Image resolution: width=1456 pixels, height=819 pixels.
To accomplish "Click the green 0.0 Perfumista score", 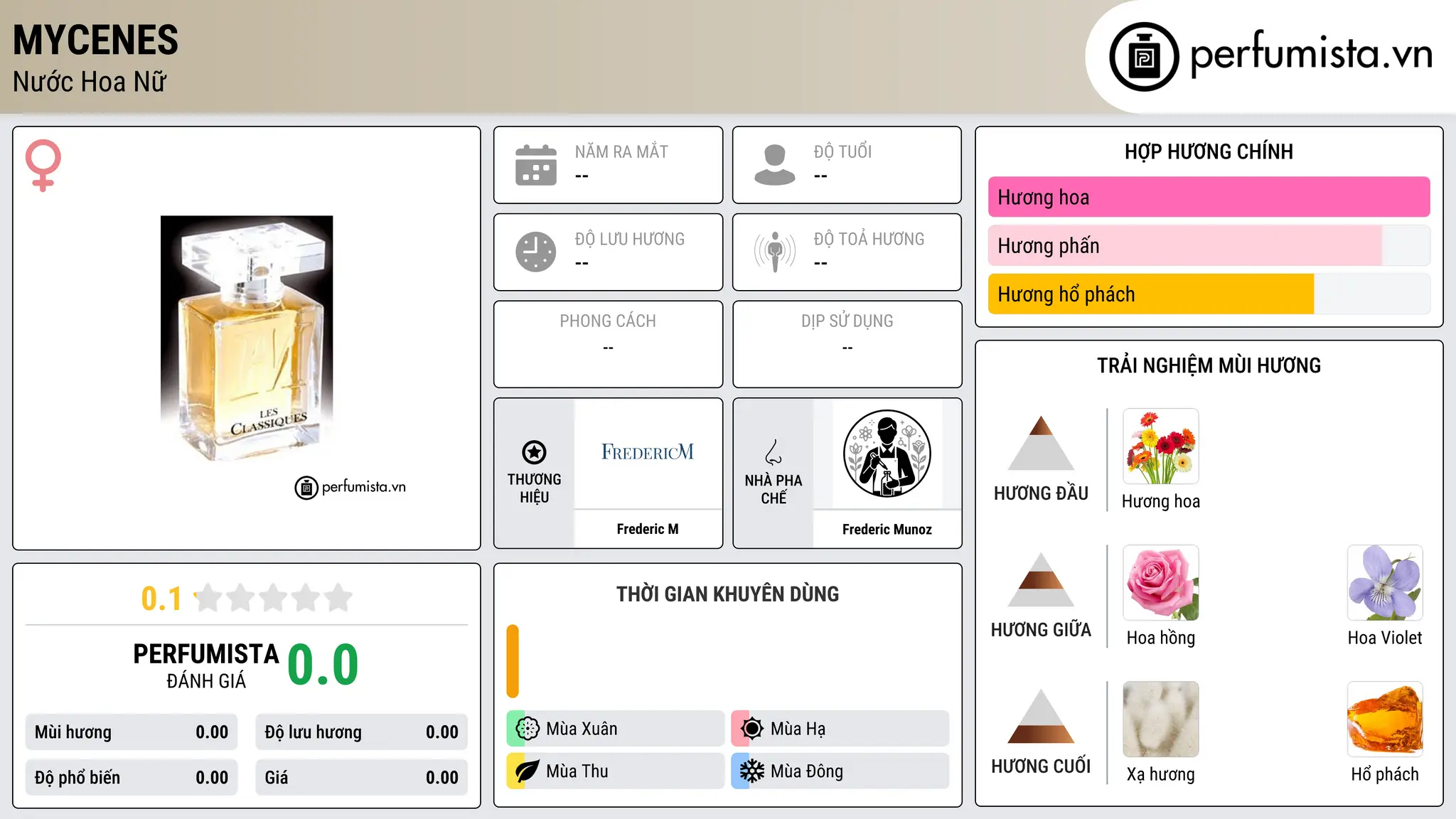I will click(x=323, y=665).
